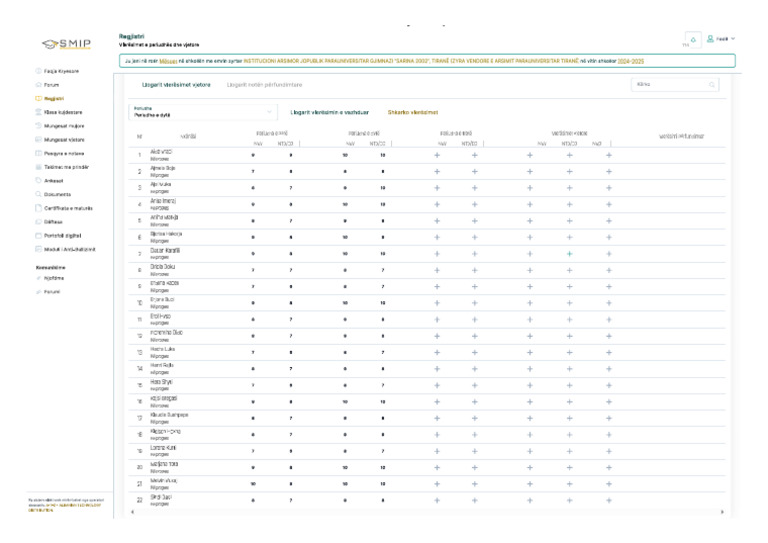Click the search magnifier icon
This screenshot has height=543, width=768.
713,85
